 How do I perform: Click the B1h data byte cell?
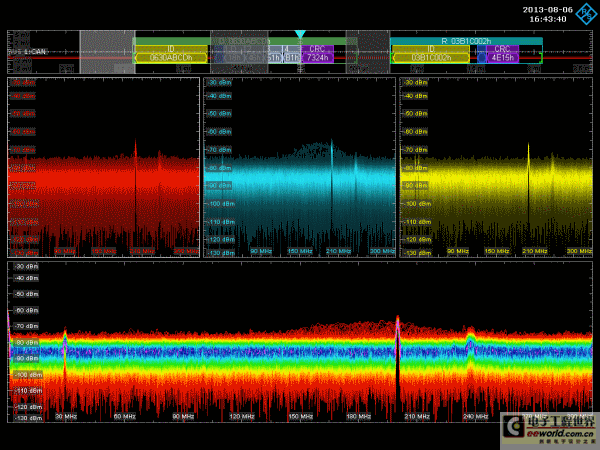(x=292, y=58)
